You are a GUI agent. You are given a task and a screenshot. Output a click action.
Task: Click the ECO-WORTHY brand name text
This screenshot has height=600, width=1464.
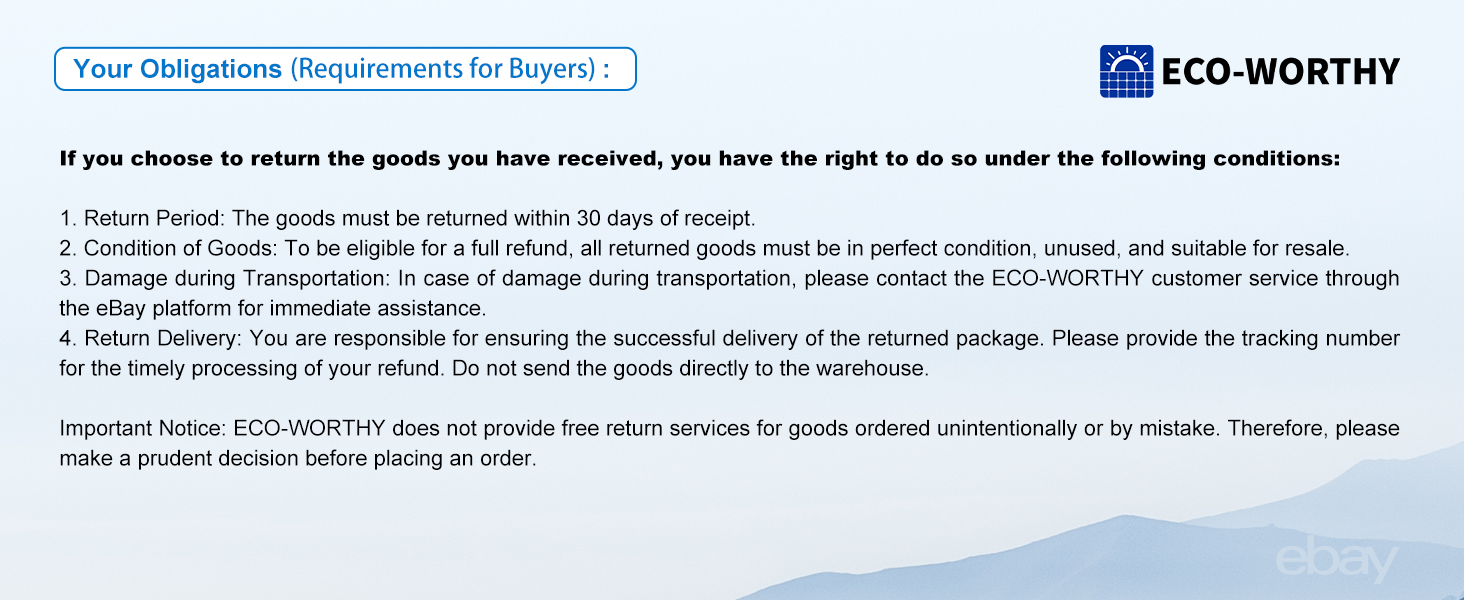pos(1281,72)
